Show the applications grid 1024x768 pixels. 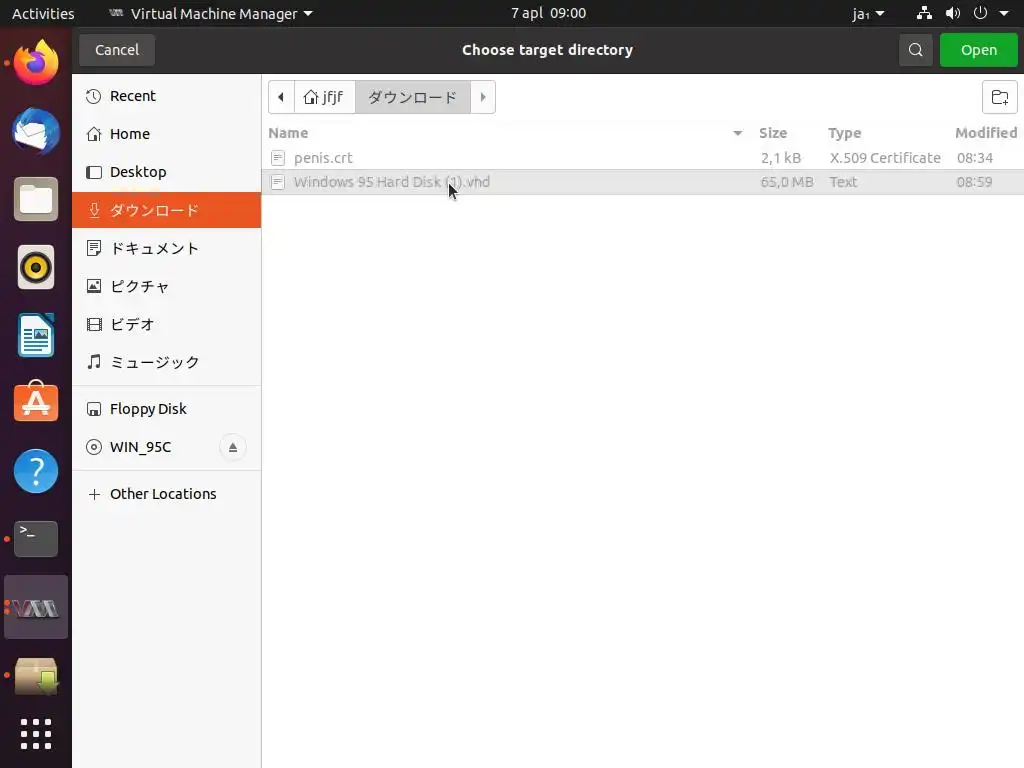(x=36, y=734)
